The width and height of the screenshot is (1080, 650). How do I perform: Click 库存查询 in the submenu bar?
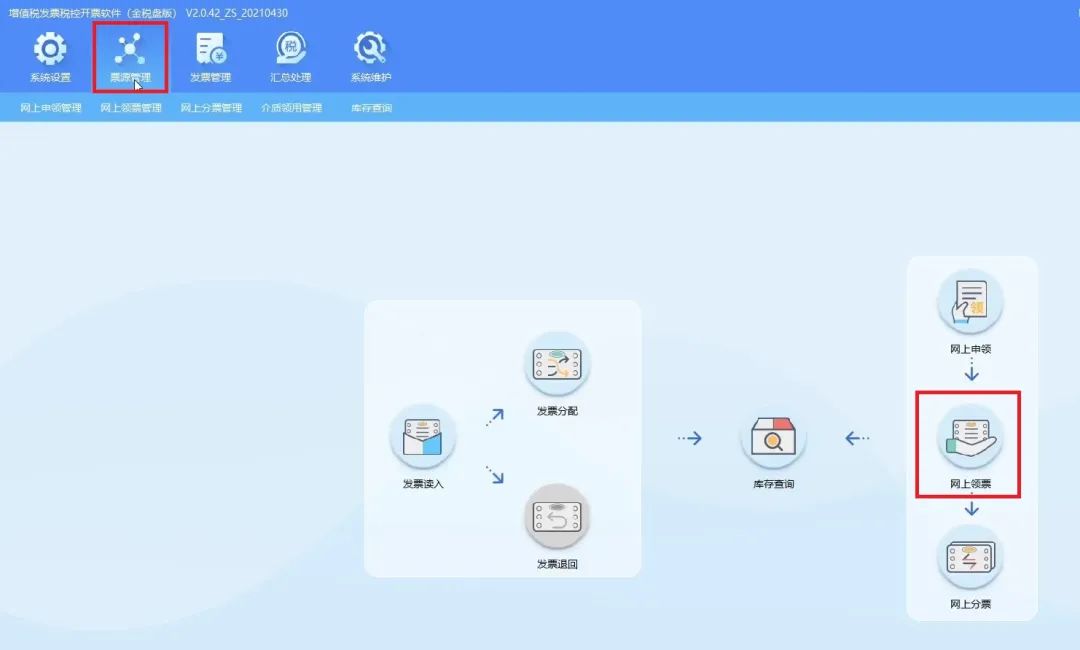point(371,107)
